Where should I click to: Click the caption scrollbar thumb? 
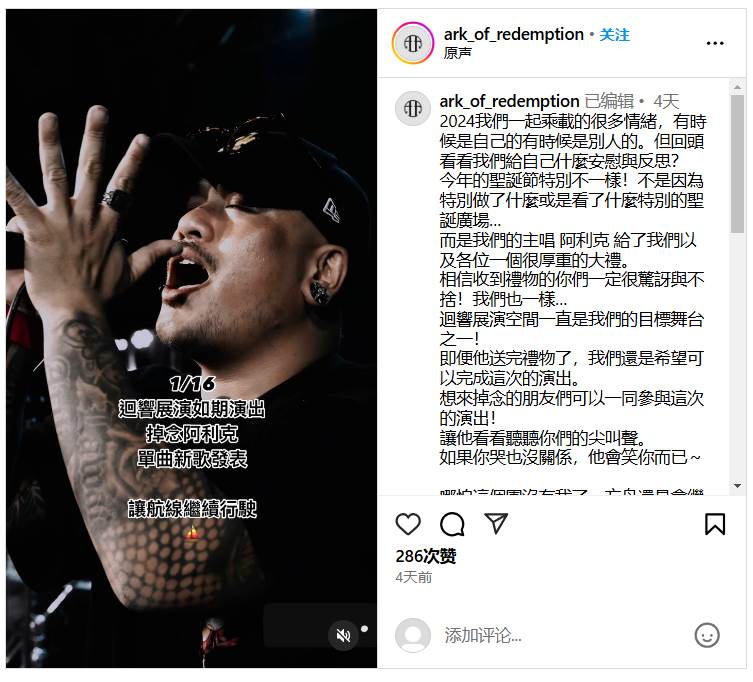[737, 164]
